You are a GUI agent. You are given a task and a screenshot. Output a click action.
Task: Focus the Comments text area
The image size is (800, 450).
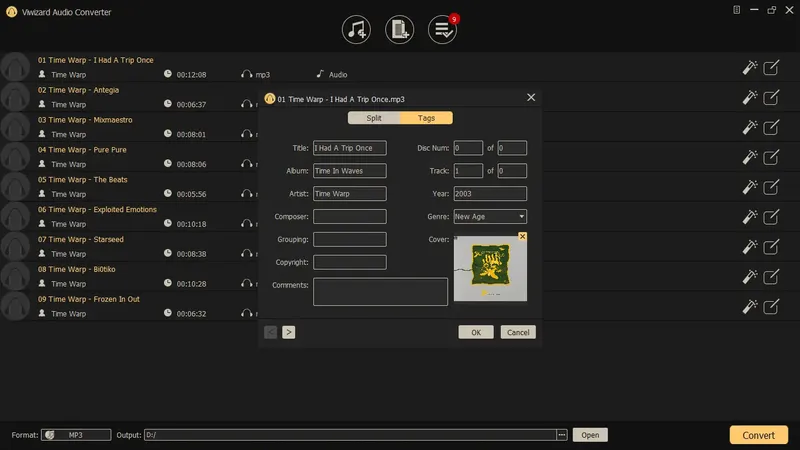coord(380,292)
